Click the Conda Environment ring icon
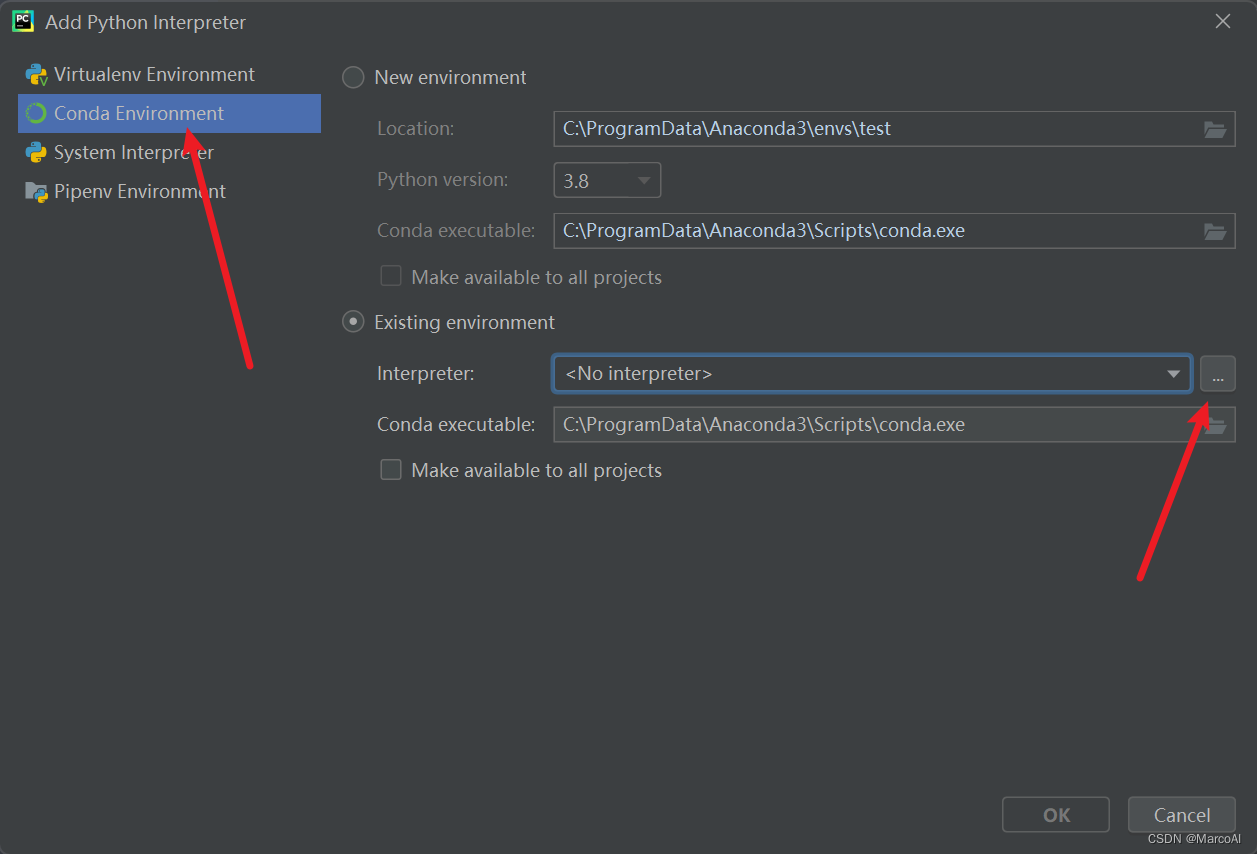 tap(36, 114)
